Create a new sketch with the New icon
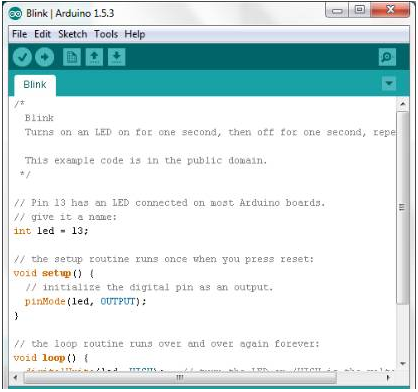Screen dimensions: 418x392 click(x=72, y=57)
